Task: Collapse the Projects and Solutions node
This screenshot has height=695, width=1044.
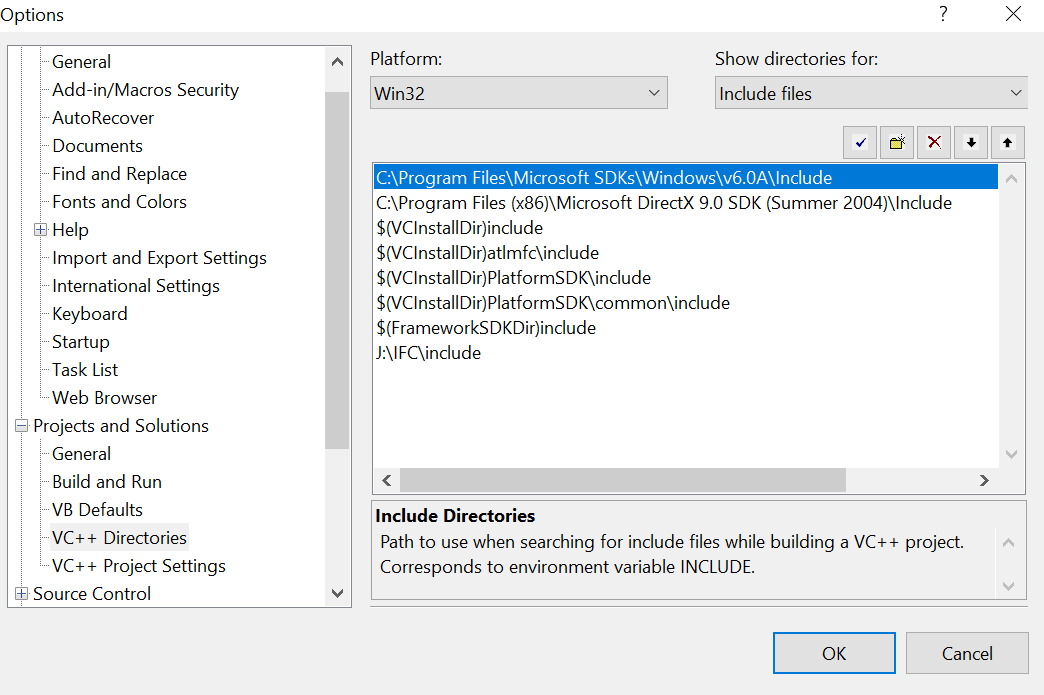Action: 22,426
